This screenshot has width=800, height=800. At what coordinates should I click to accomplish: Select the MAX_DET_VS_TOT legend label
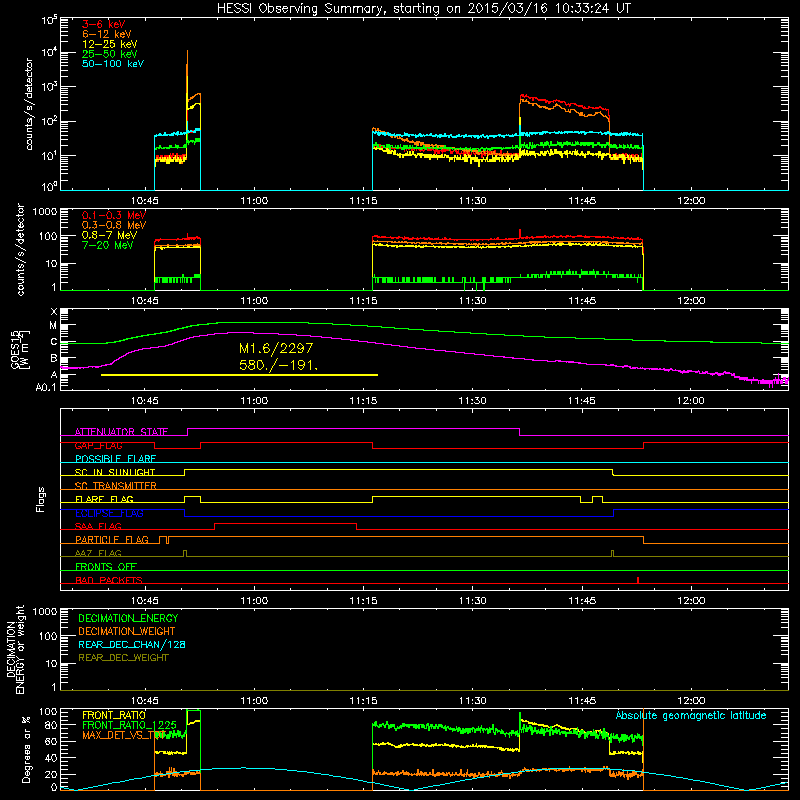point(124,735)
